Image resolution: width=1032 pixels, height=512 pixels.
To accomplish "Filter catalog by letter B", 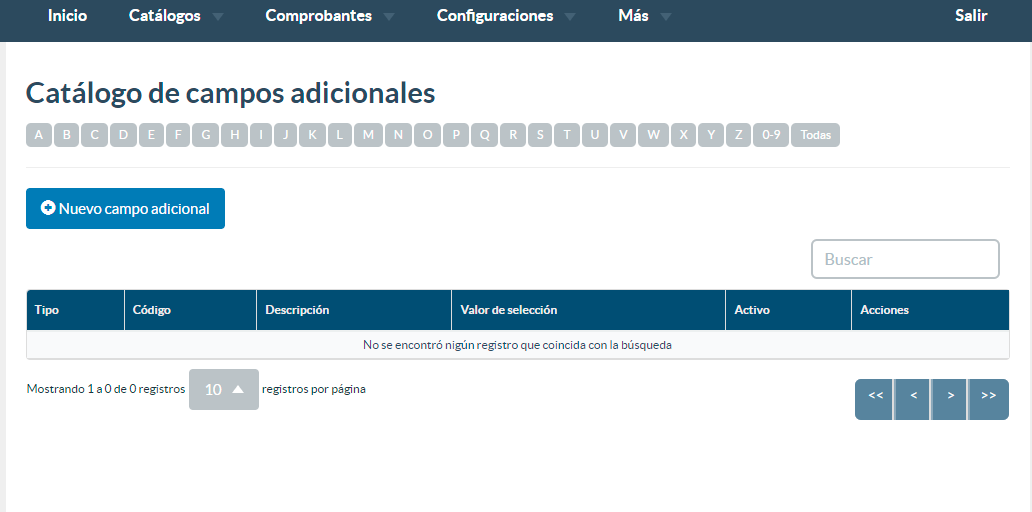I will point(66,135).
